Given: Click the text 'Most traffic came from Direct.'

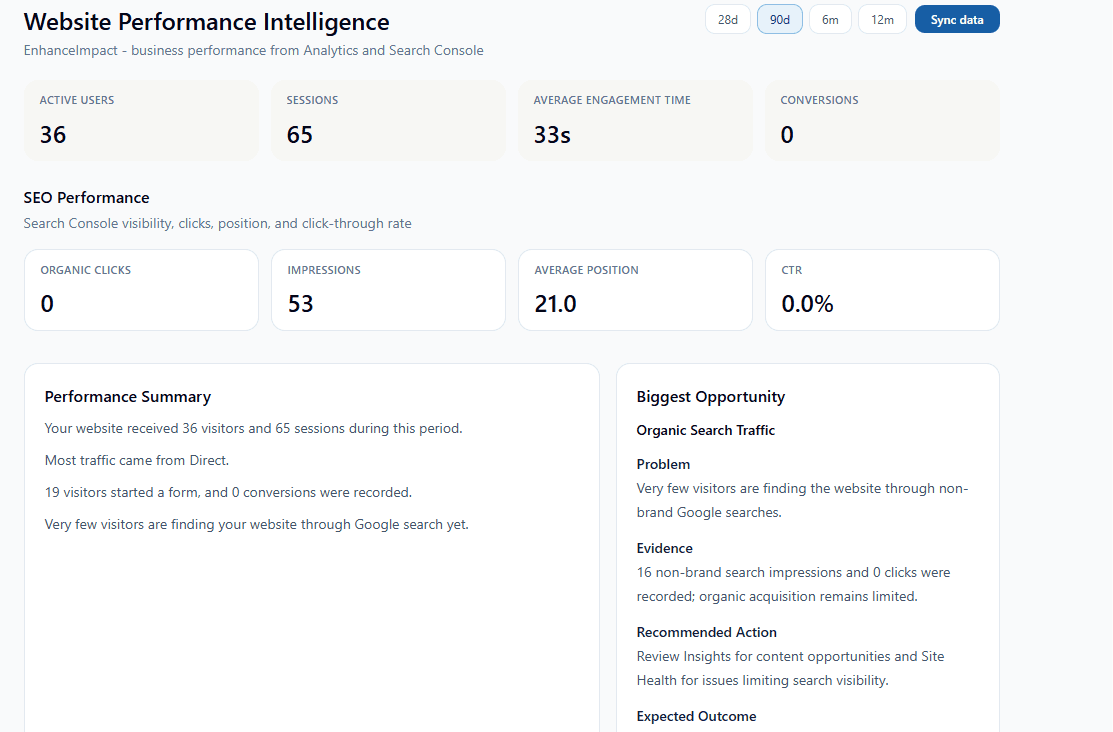Looking at the screenshot, I should click(137, 460).
